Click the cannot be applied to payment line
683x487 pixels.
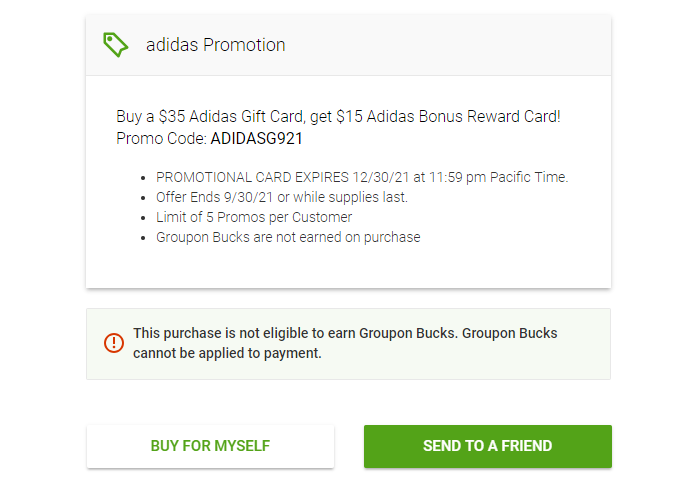point(227,353)
